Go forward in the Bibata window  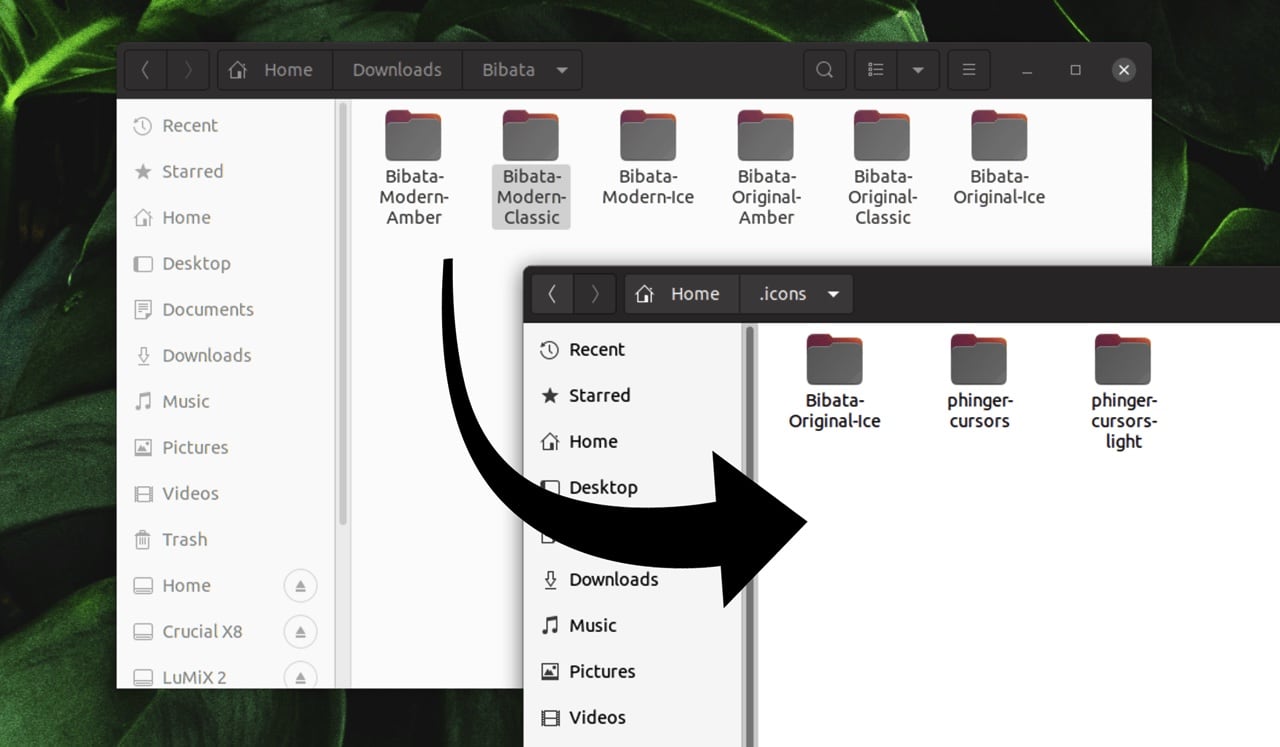(187, 70)
